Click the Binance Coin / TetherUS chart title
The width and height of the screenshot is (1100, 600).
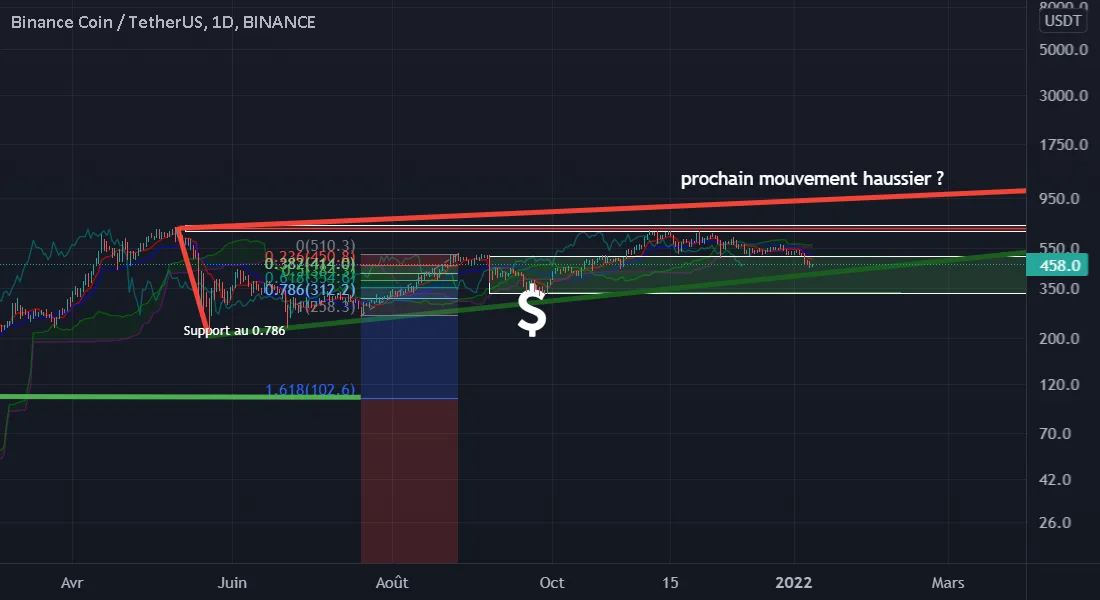click(163, 22)
